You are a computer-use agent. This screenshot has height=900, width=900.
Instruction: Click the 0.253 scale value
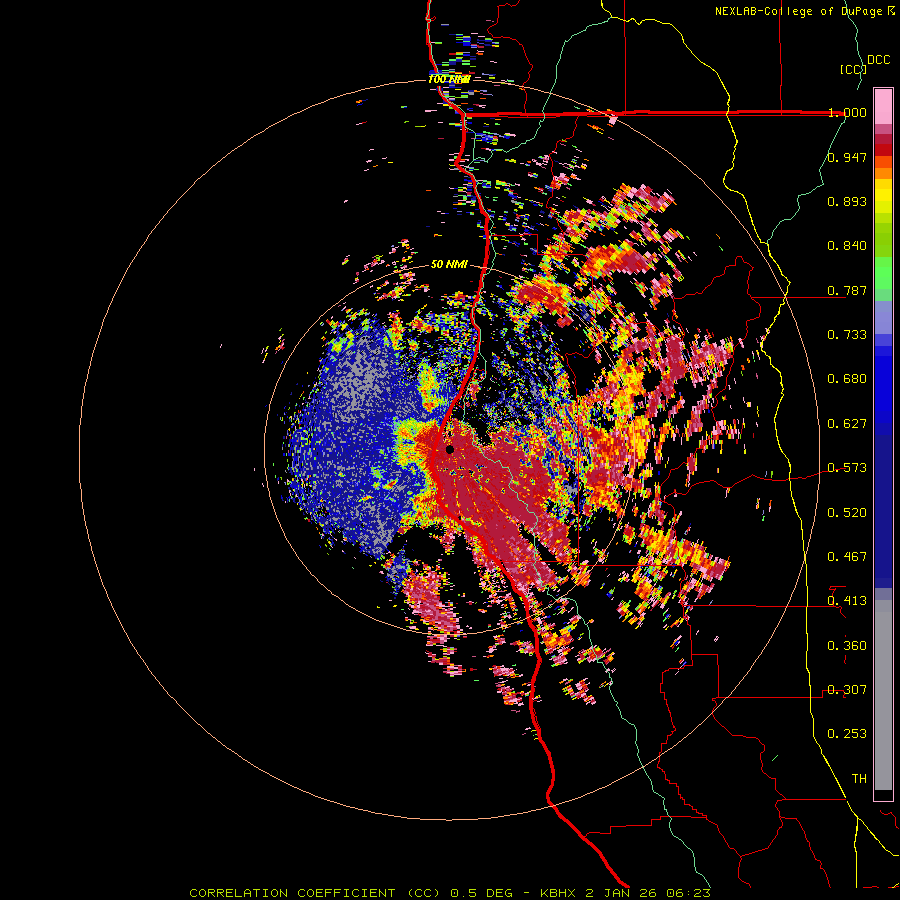[847, 734]
